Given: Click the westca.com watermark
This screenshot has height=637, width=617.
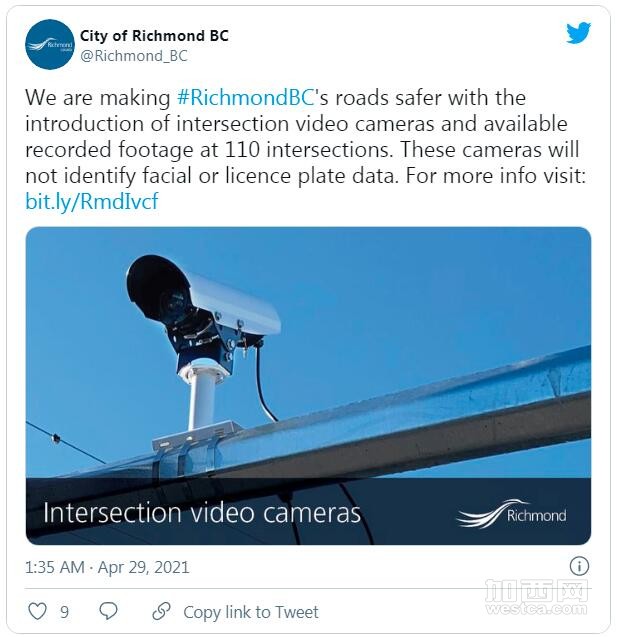Looking at the screenshot, I should point(537,597).
